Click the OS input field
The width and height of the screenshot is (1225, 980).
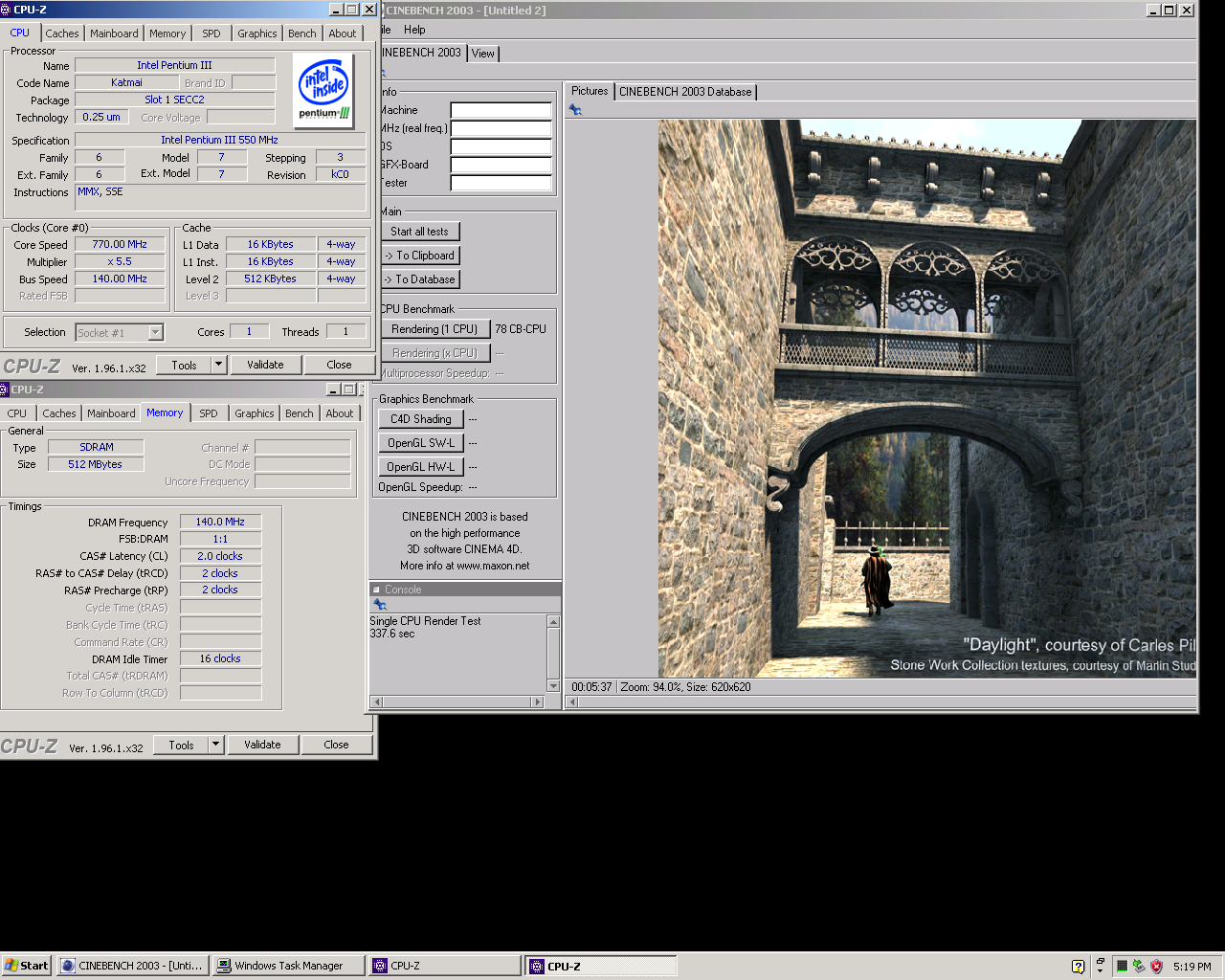pyautogui.click(x=501, y=146)
